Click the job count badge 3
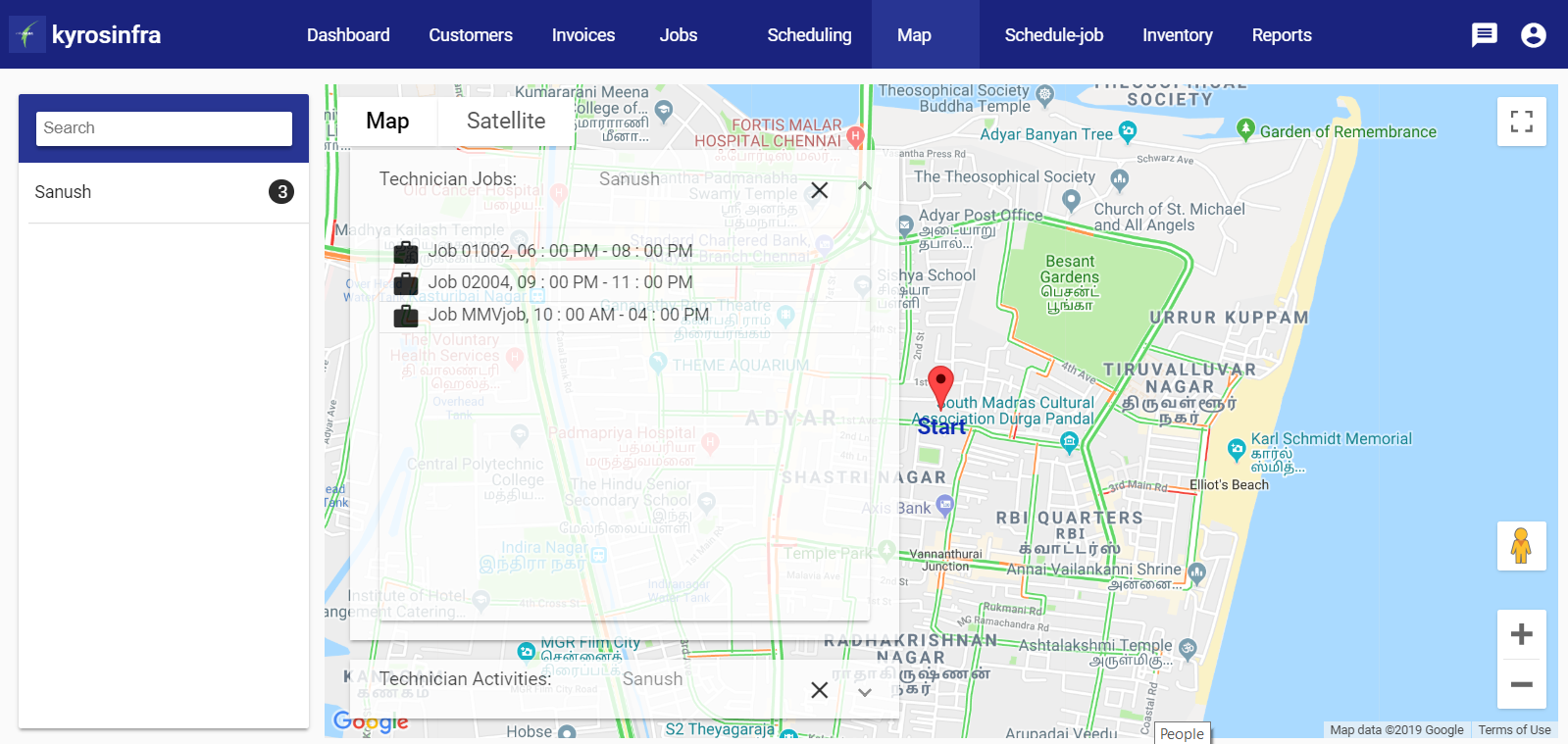The image size is (1568, 744). pos(281,192)
